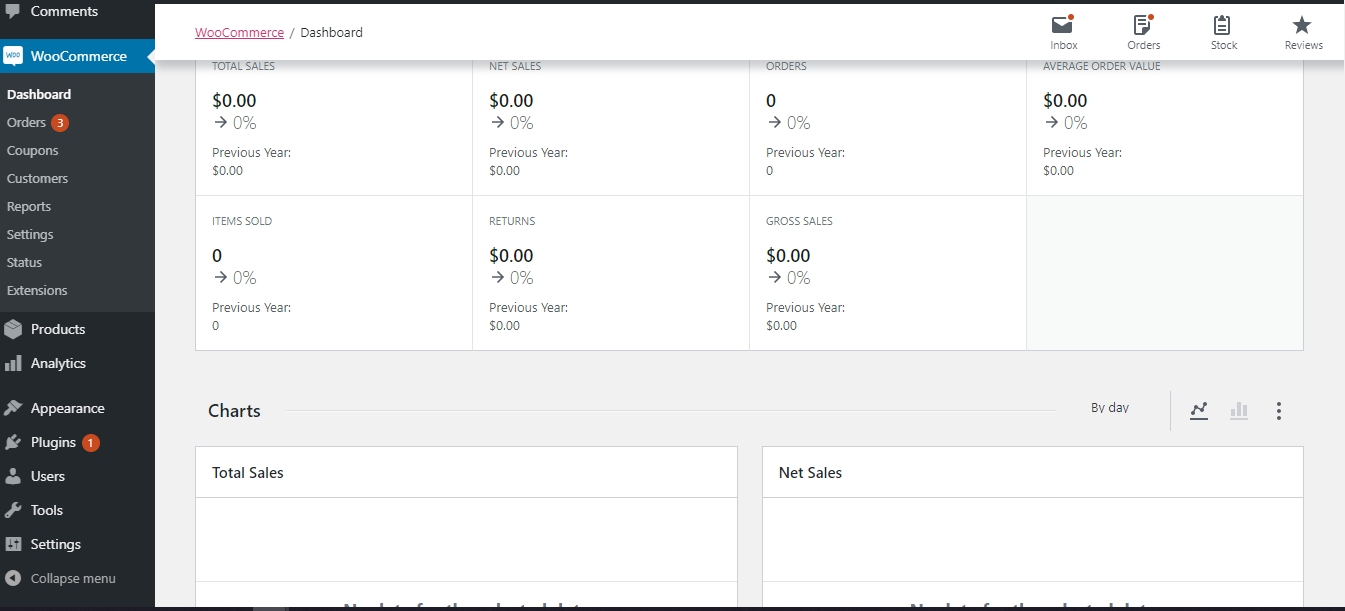The image size is (1345, 611).
Task: Open the Customers sidebar link
Action: point(37,179)
